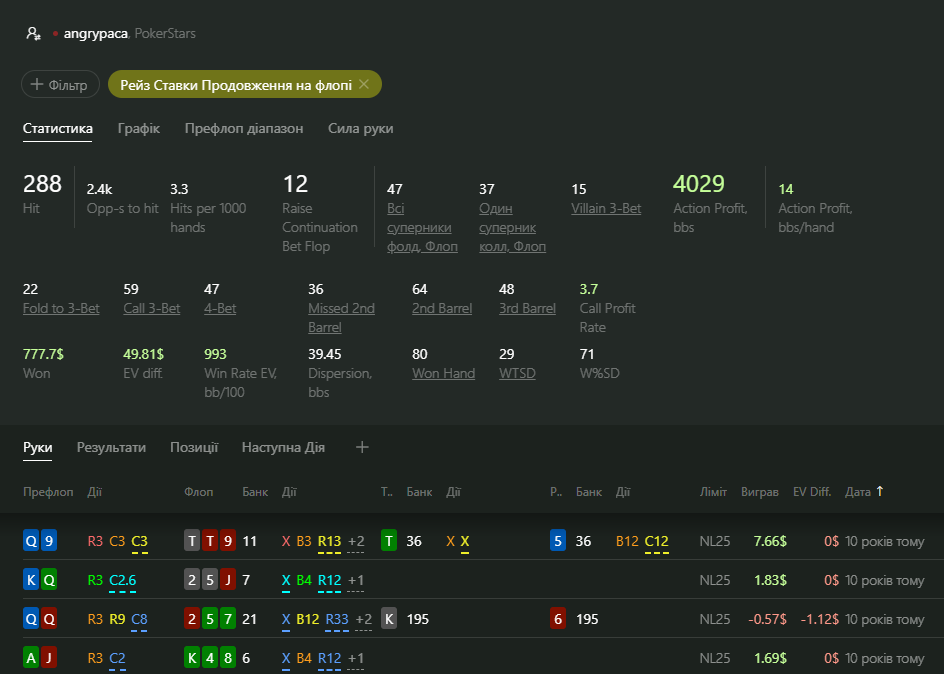Click the 4029 Action Profit, bbs stat
The height and width of the screenshot is (674, 944).
point(698,184)
